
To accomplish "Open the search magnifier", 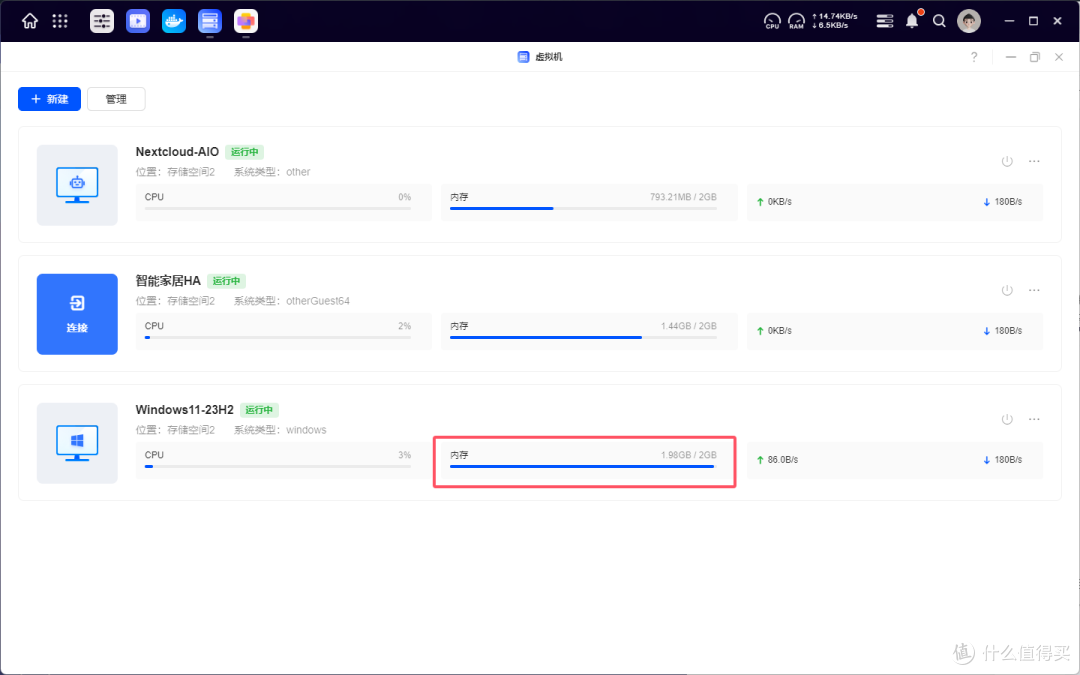I will 939,21.
